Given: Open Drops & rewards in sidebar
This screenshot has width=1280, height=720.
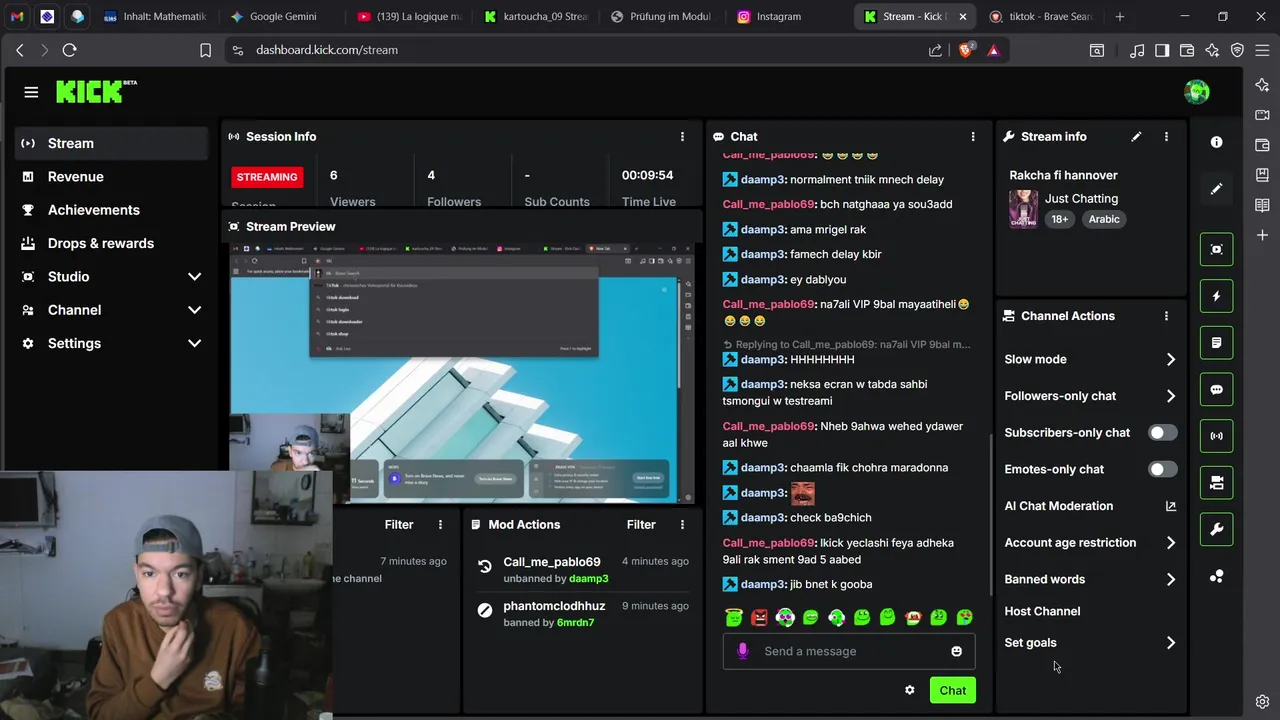Looking at the screenshot, I should point(111,243).
